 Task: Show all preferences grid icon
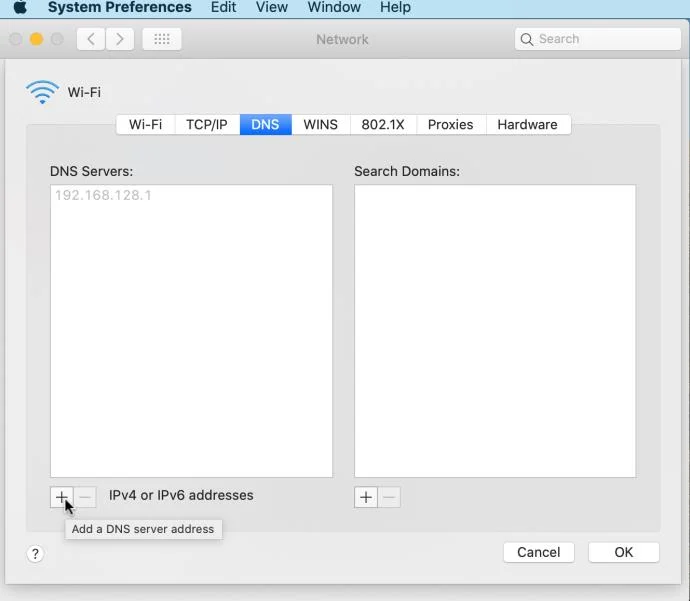click(162, 39)
